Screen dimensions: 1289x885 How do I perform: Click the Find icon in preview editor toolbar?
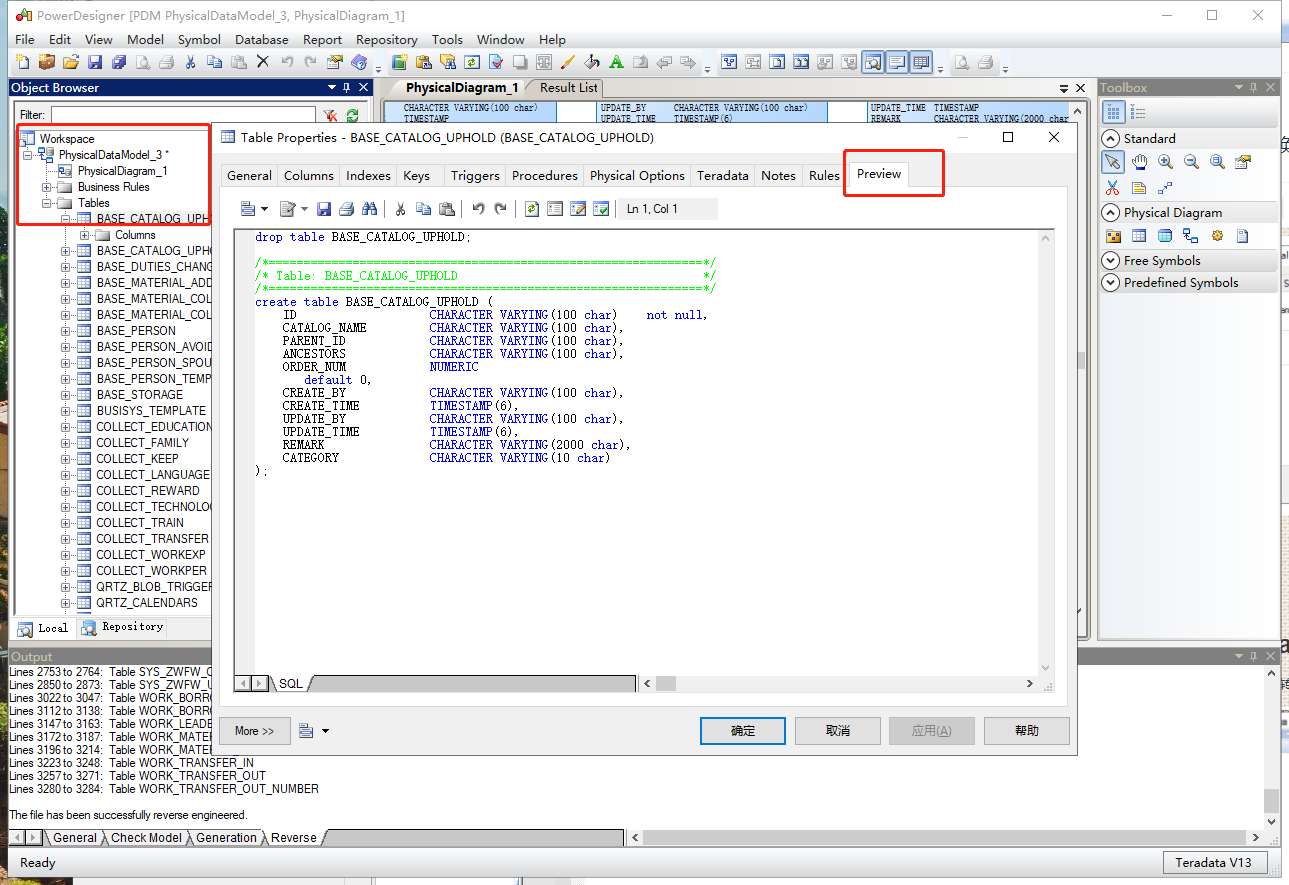[x=370, y=208]
